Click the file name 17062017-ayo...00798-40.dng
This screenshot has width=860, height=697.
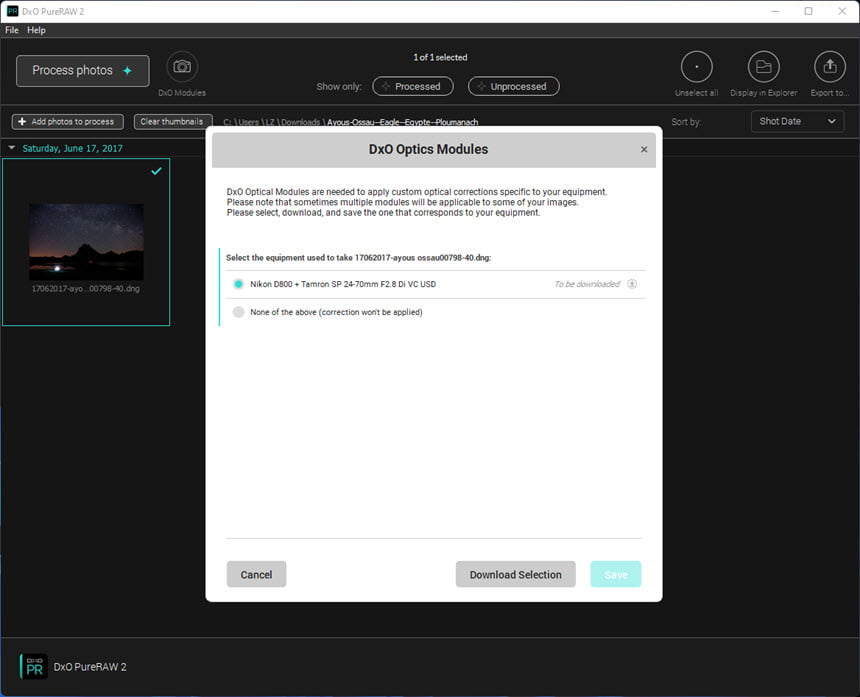pyautogui.click(x=86, y=288)
